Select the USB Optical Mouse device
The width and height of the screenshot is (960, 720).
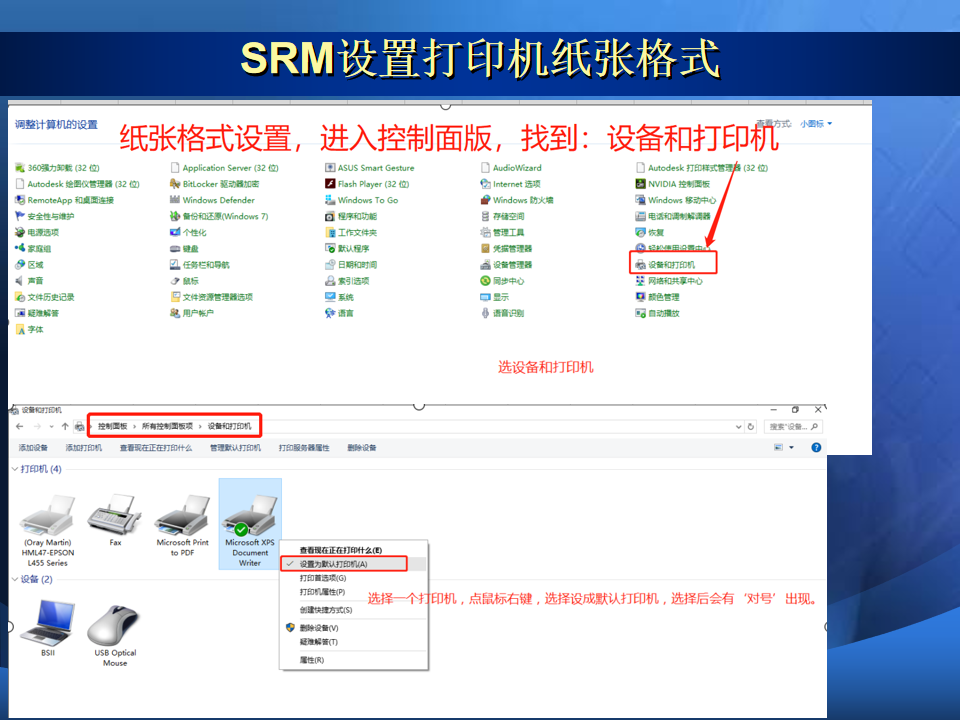tap(115, 635)
